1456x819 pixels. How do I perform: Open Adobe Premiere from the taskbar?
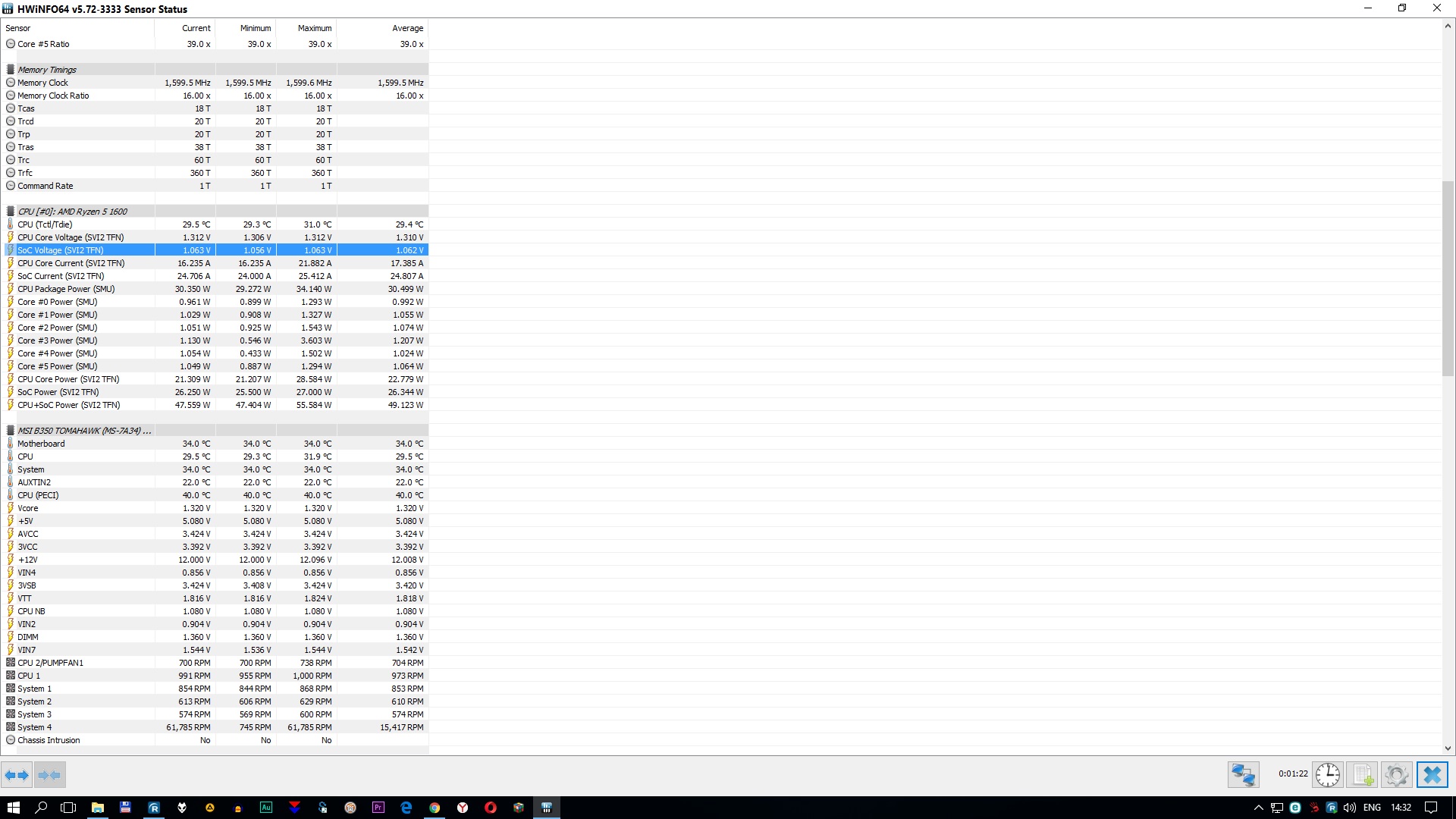pos(378,808)
